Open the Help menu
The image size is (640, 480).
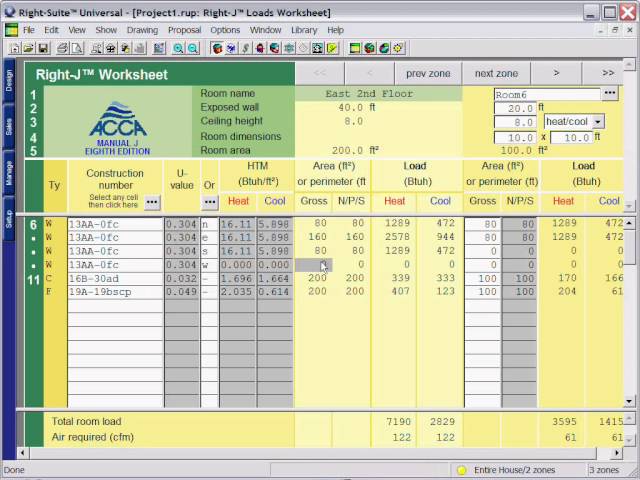[x=336, y=30]
